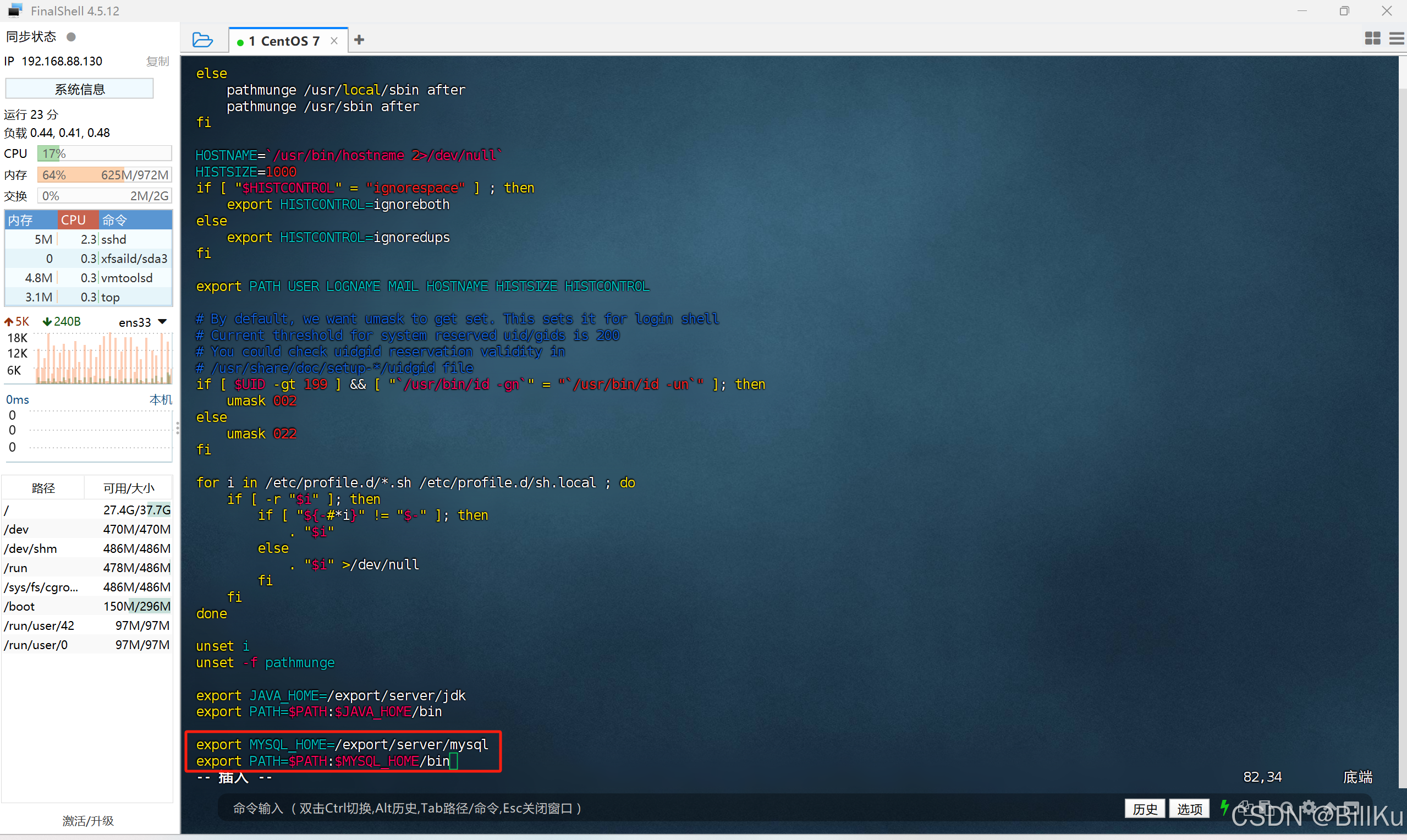The image size is (1407, 840).
Task: Open the terminal settings gear icon
Action: pyautogui.click(x=1309, y=806)
